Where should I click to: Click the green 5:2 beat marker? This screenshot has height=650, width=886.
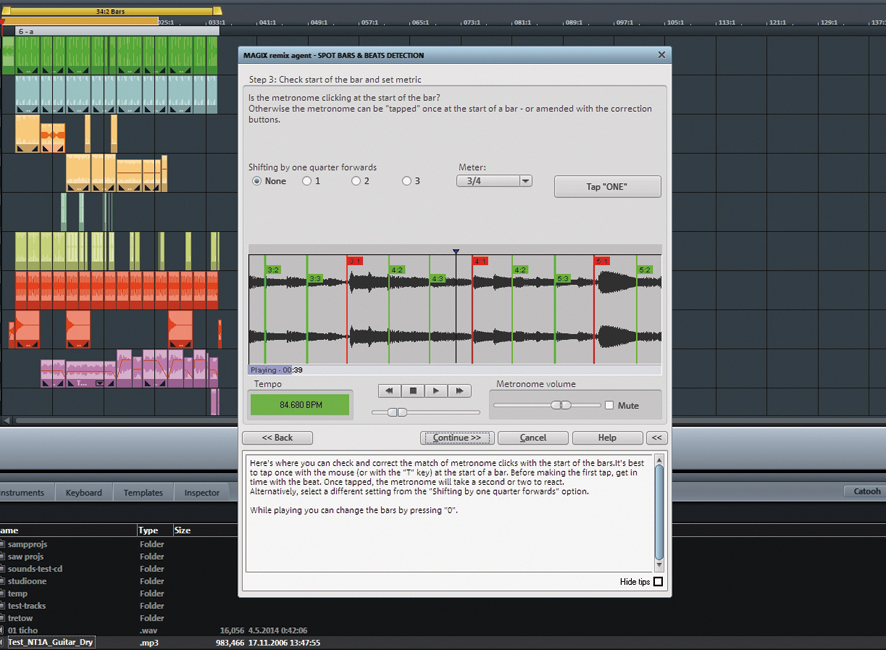pos(645,270)
